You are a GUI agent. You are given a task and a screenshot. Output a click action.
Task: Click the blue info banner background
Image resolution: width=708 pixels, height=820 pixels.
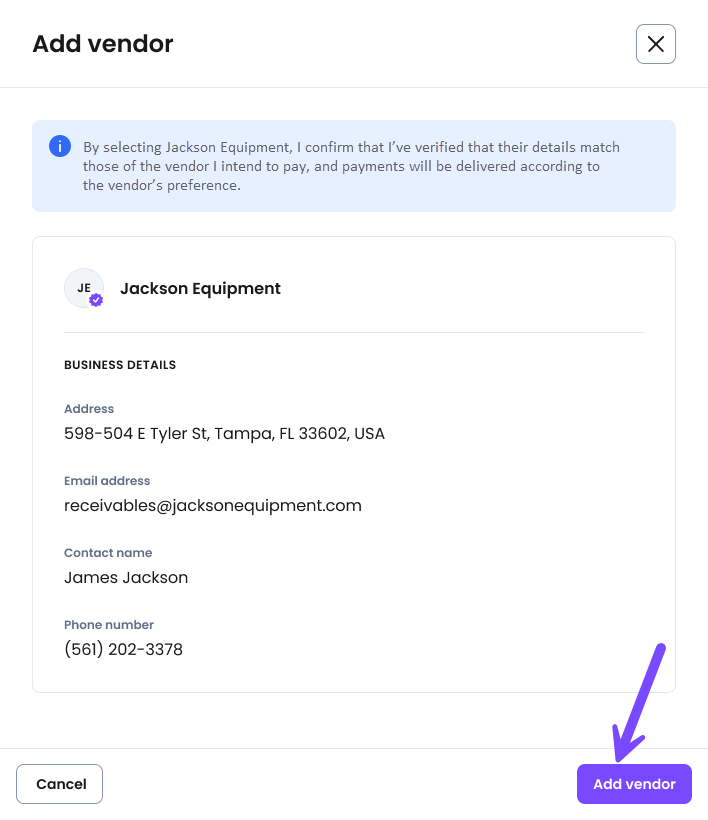pos(354,166)
